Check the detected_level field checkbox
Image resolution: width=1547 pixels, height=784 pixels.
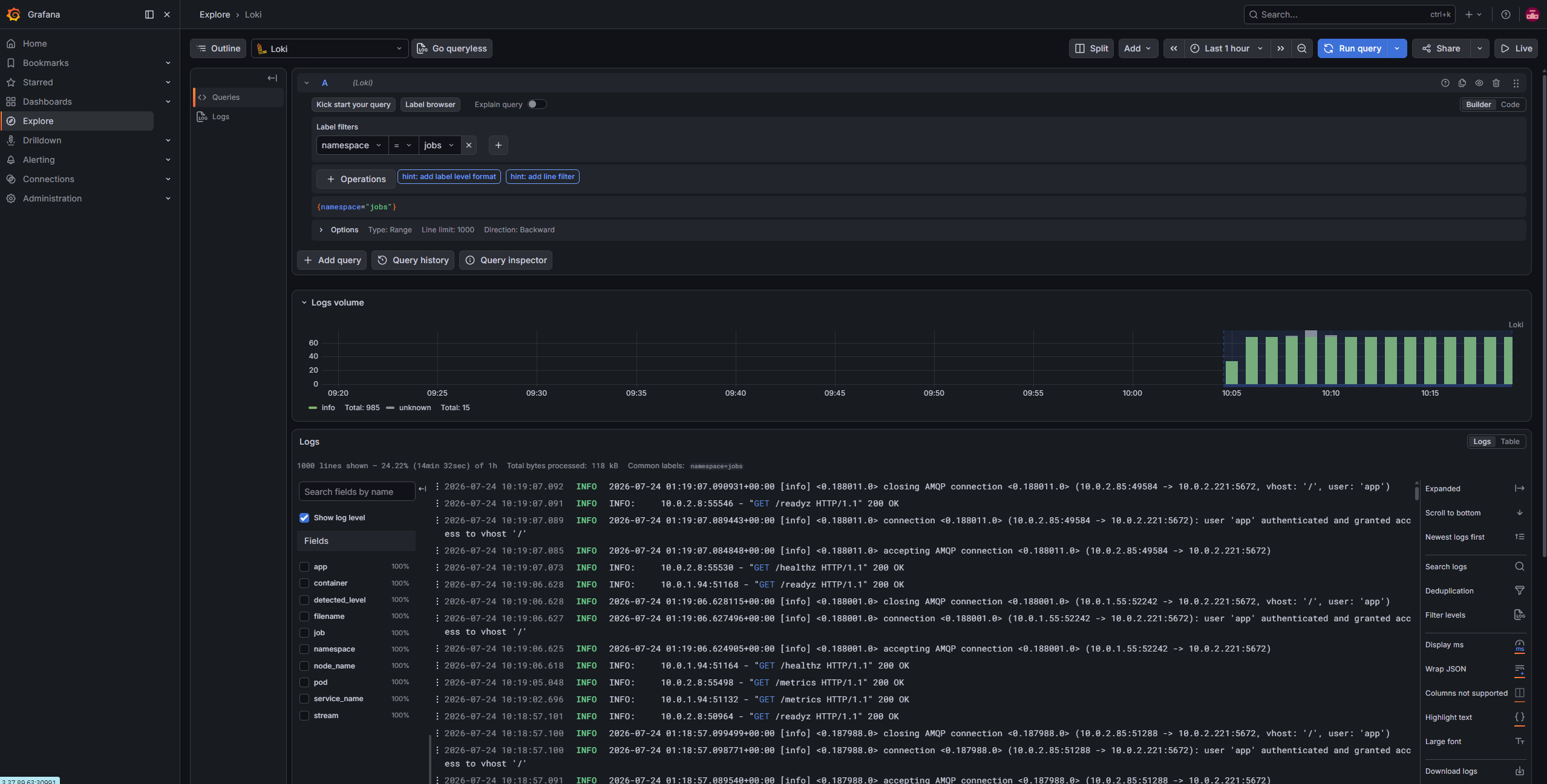pos(304,600)
